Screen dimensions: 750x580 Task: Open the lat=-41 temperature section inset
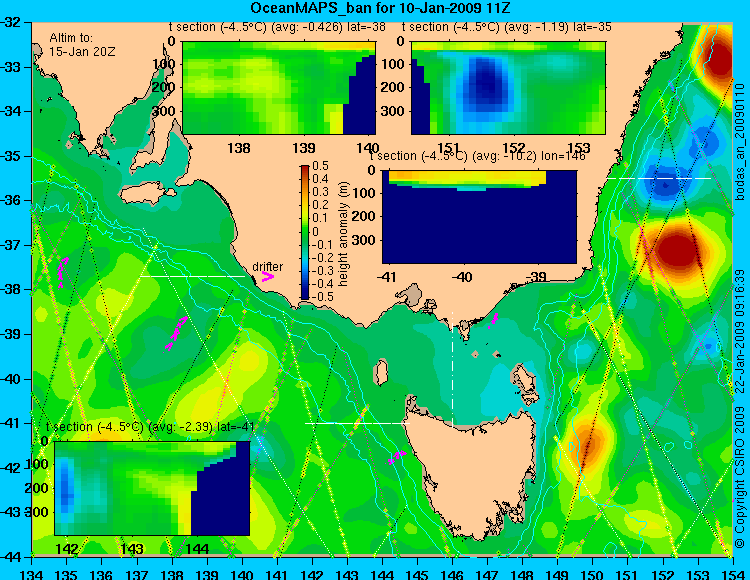(x=152, y=488)
